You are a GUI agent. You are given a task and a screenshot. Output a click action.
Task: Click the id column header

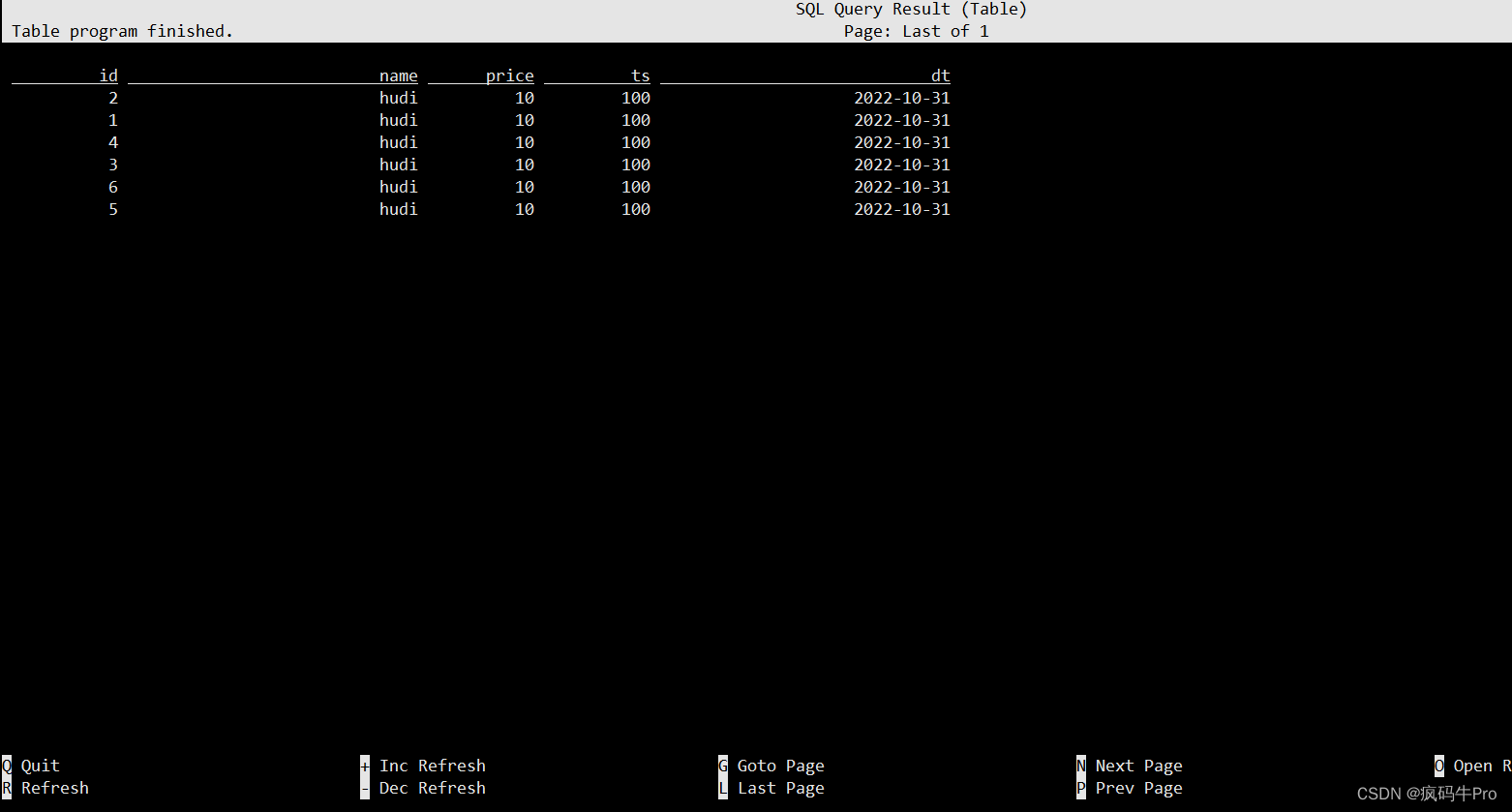click(x=107, y=75)
